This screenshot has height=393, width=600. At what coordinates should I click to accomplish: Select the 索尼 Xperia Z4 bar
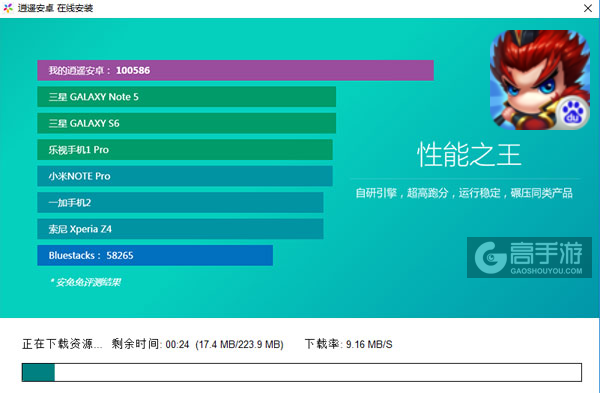point(180,229)
